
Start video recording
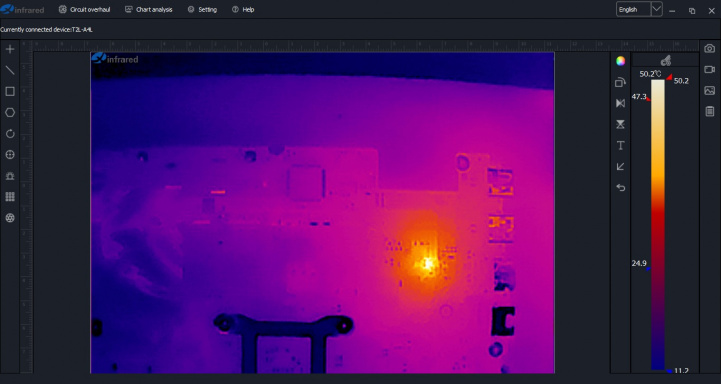[x=710, y=69]
